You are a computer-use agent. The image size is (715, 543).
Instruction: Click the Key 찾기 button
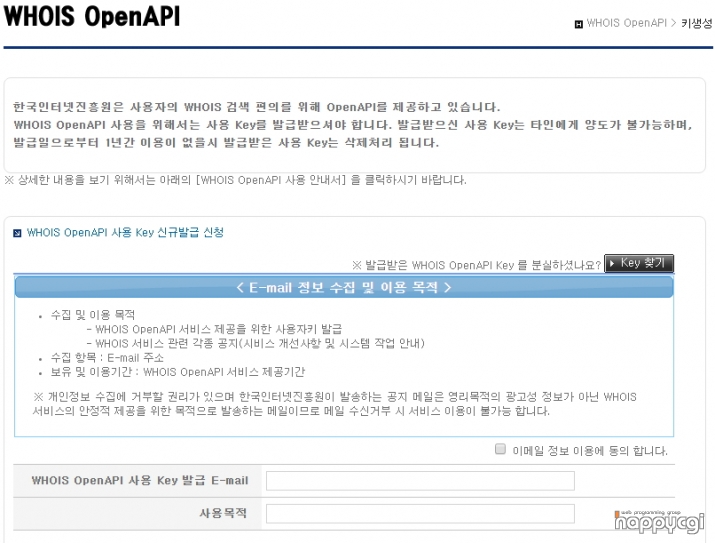pos(639,263)
